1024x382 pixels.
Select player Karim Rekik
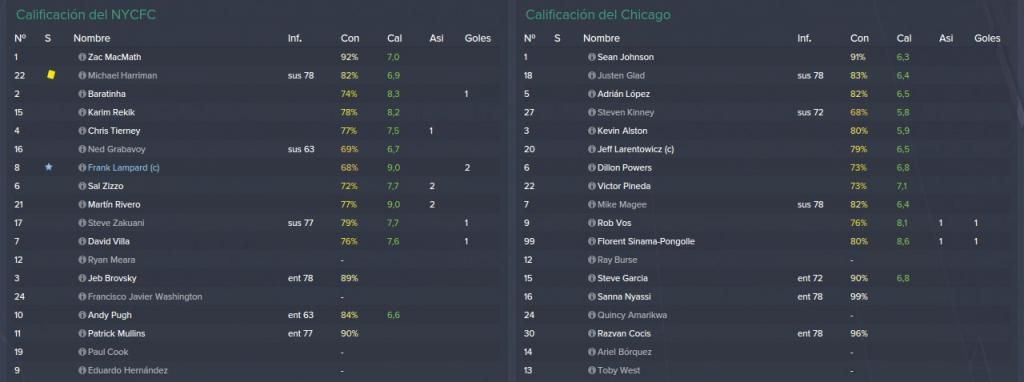tap(111, 112)
